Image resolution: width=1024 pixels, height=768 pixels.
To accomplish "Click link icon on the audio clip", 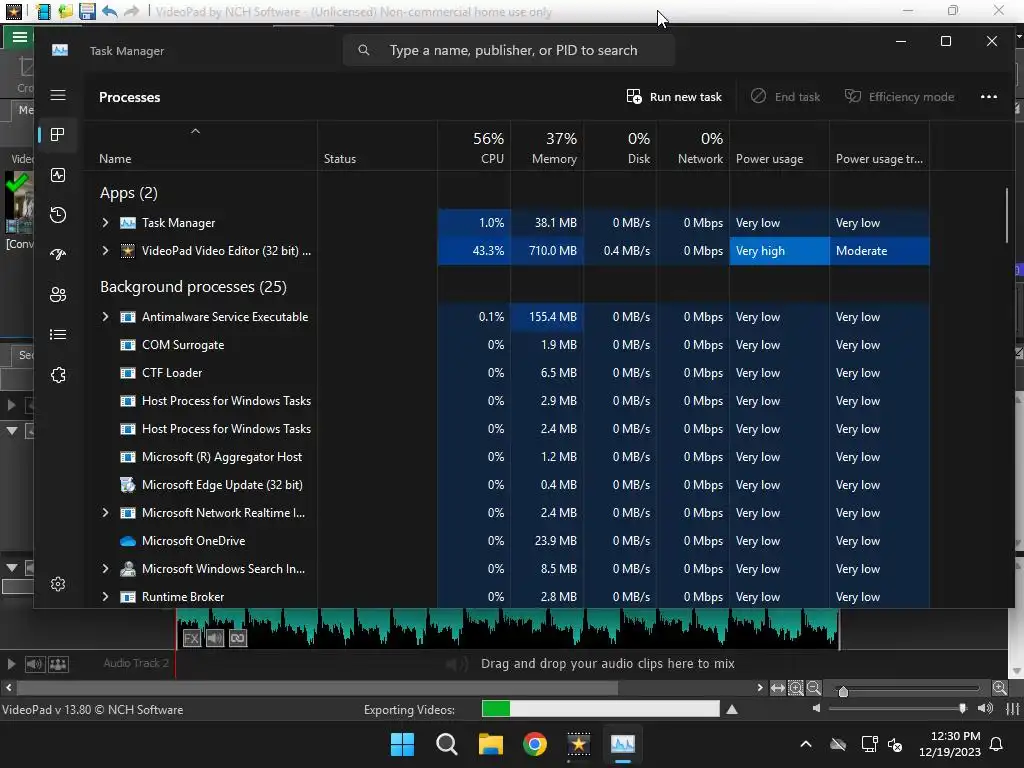I will 238,638.
